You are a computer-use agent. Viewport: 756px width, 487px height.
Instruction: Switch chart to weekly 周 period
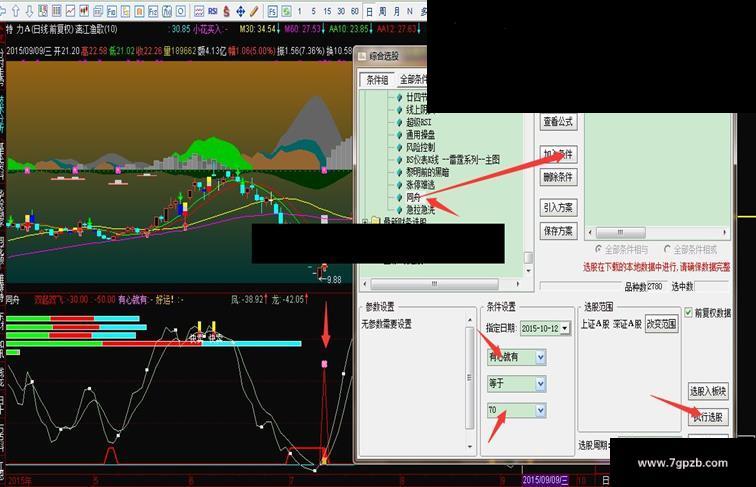pyautogui.click(x=383, y=11)
